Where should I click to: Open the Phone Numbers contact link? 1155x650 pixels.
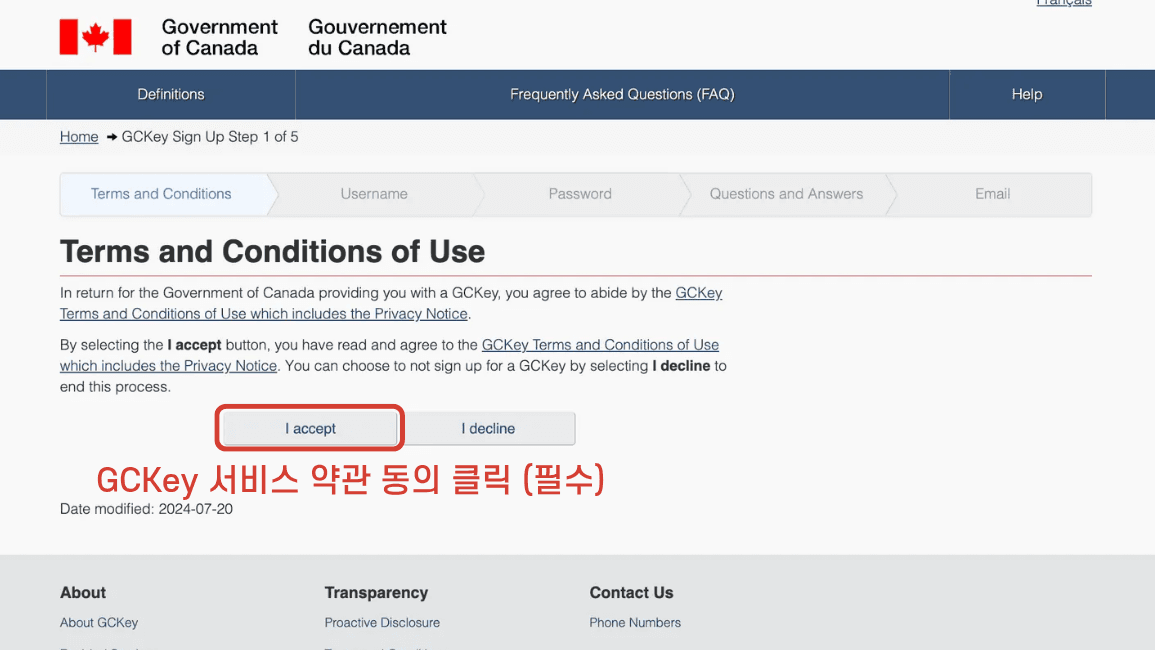(635, 622)
